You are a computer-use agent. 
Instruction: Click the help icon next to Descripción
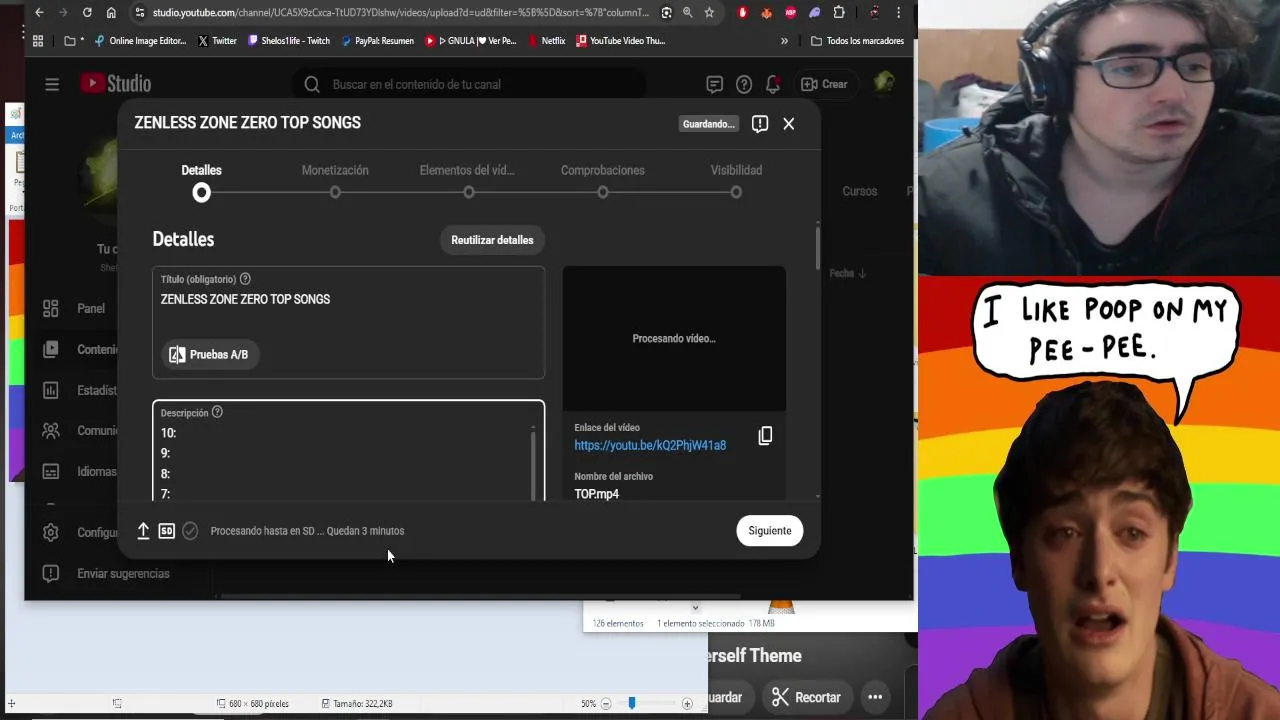pyautogui.click(x=217, y=412)
